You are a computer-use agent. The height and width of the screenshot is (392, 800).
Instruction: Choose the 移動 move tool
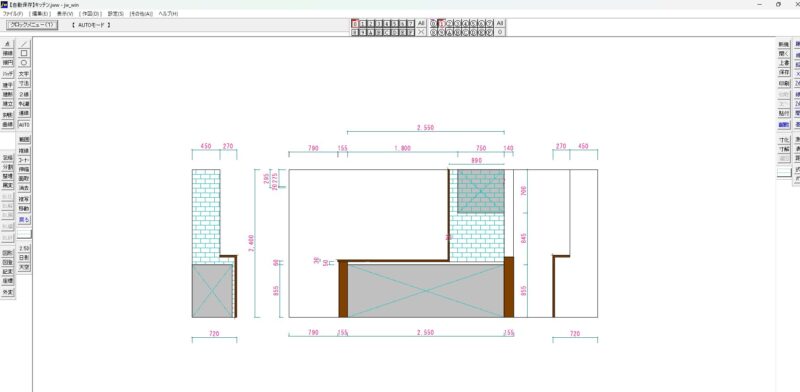click(24, 209)
